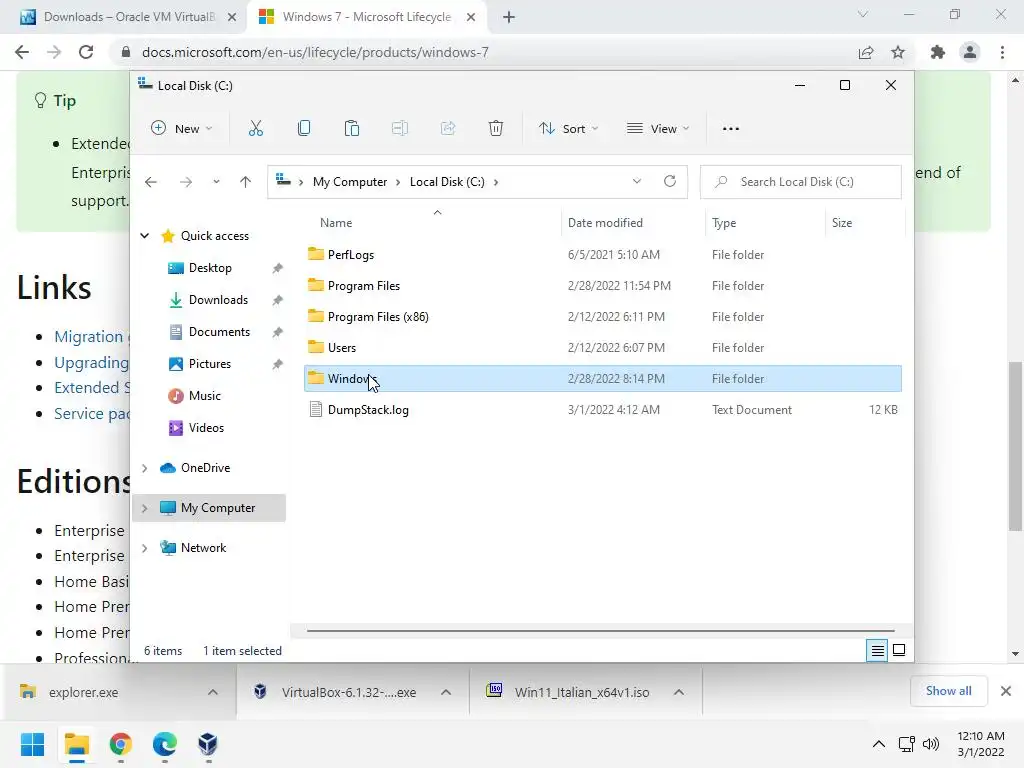Reload the browser page

(x=86, y=52)
